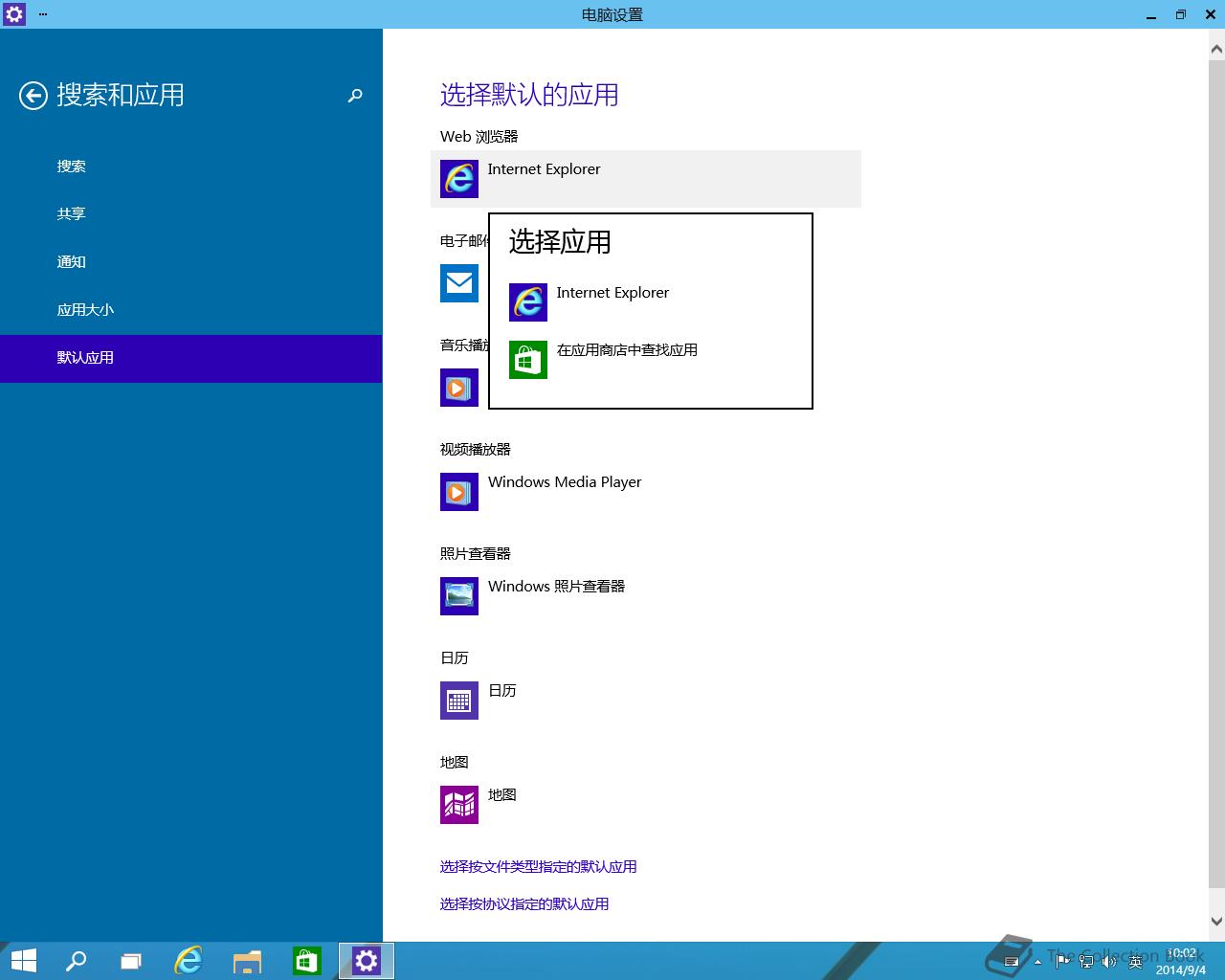Change the default 日历 app label
Screen dimensions: 1225x980
tap(502, 691)
